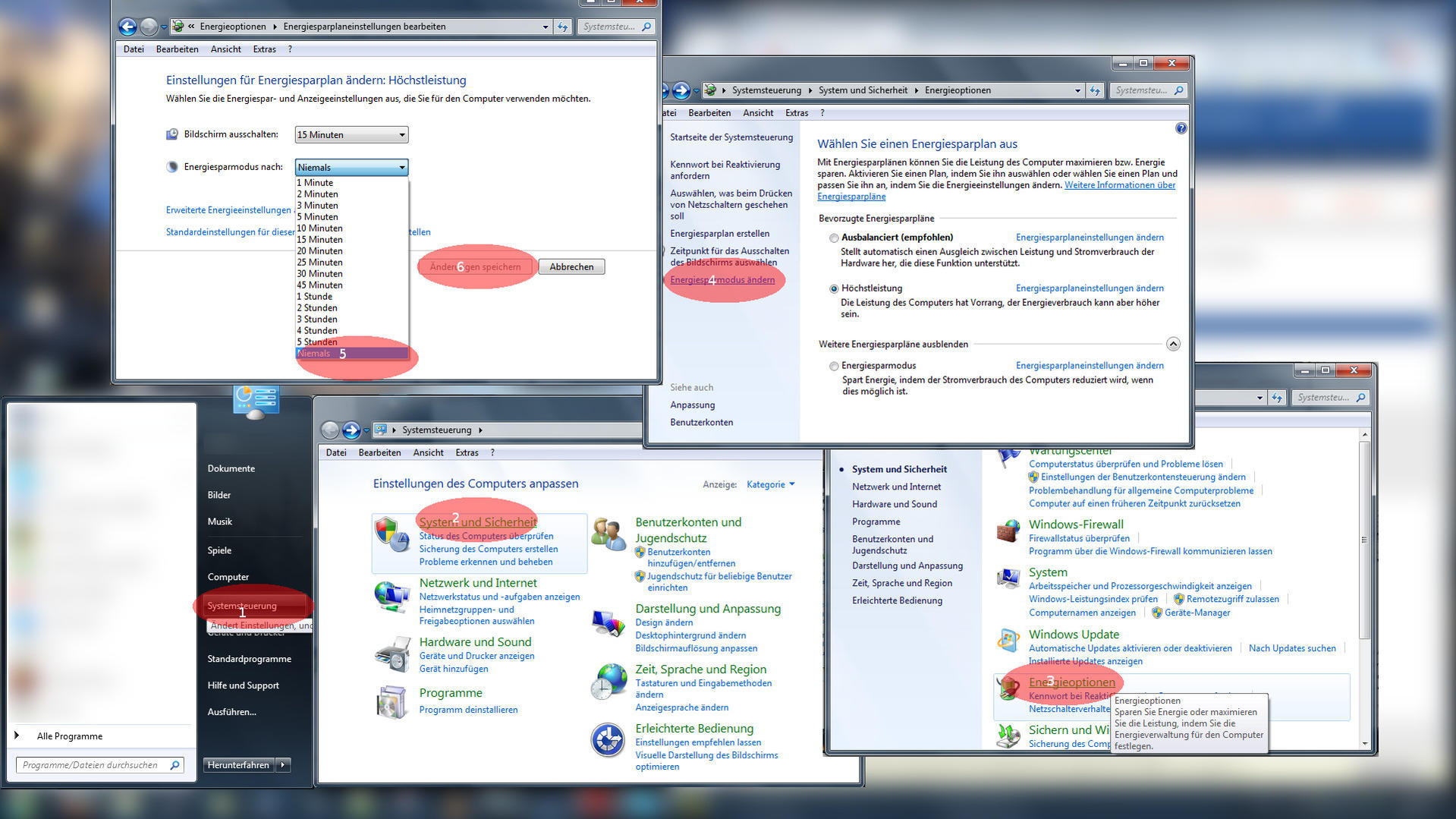The width and height of the screenshot is (1456, 819).
Task: Click the search field in Energieoptionen window
Action: point(1149,90)
